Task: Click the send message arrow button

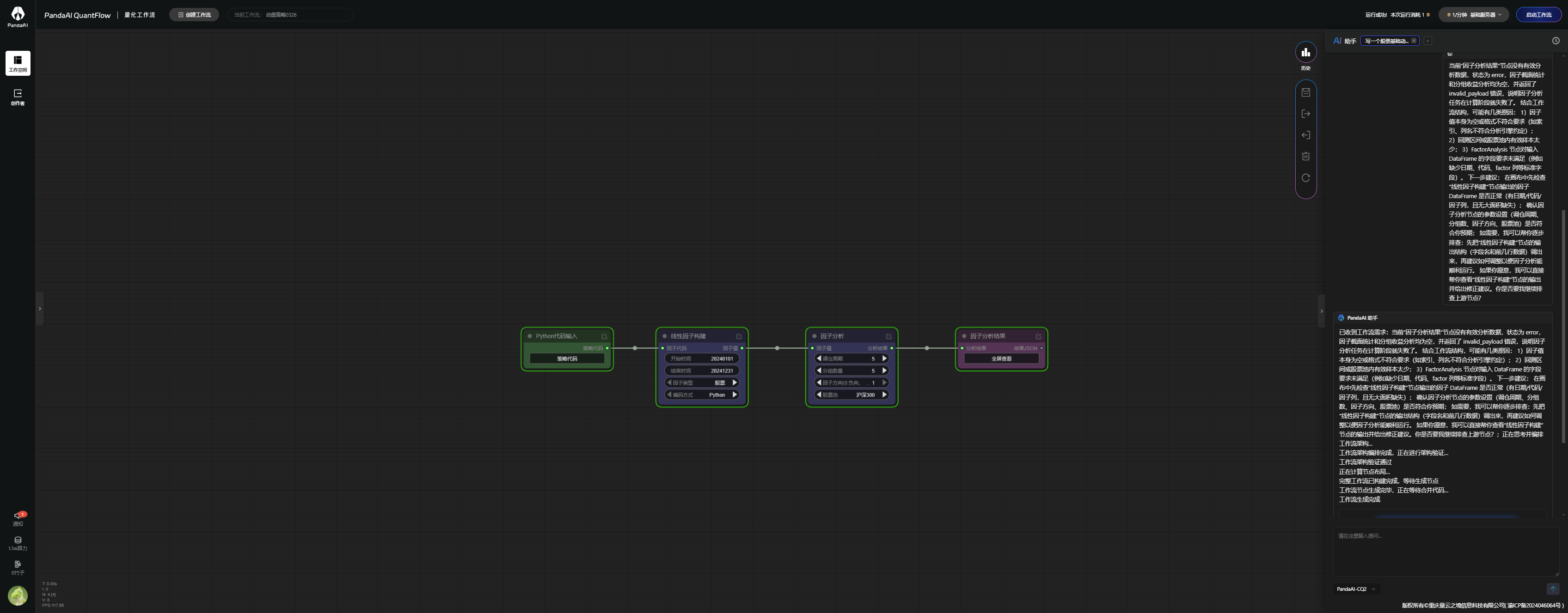Action: coord(1552,589)
